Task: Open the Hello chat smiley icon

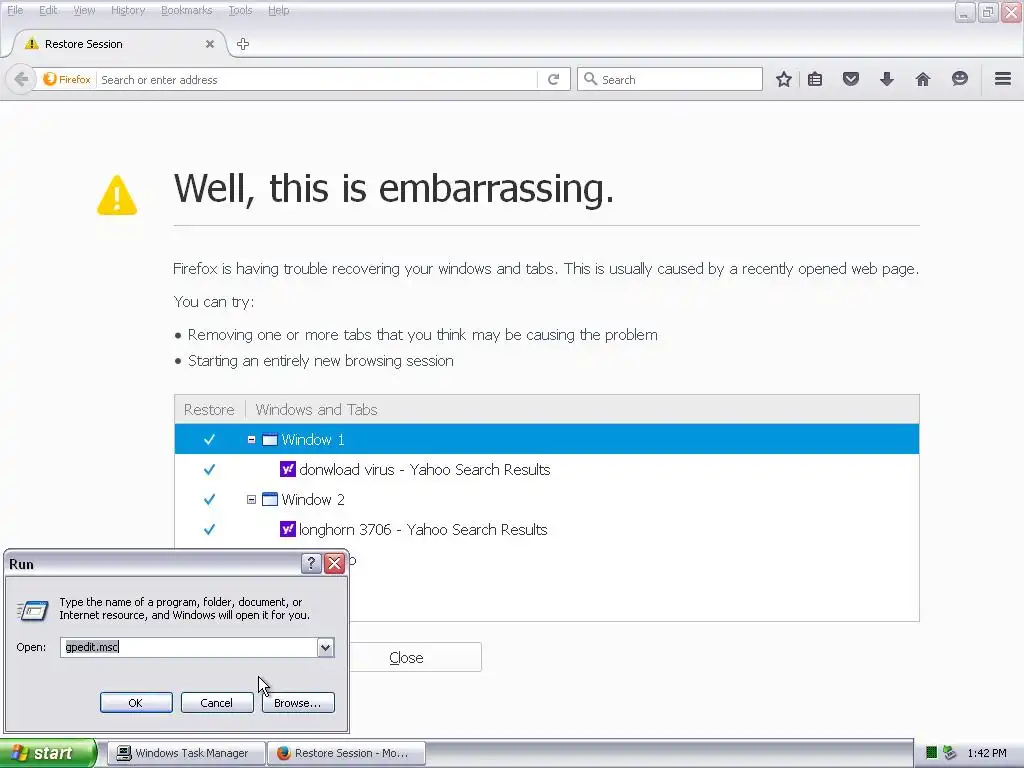Action: click(959, 79)
